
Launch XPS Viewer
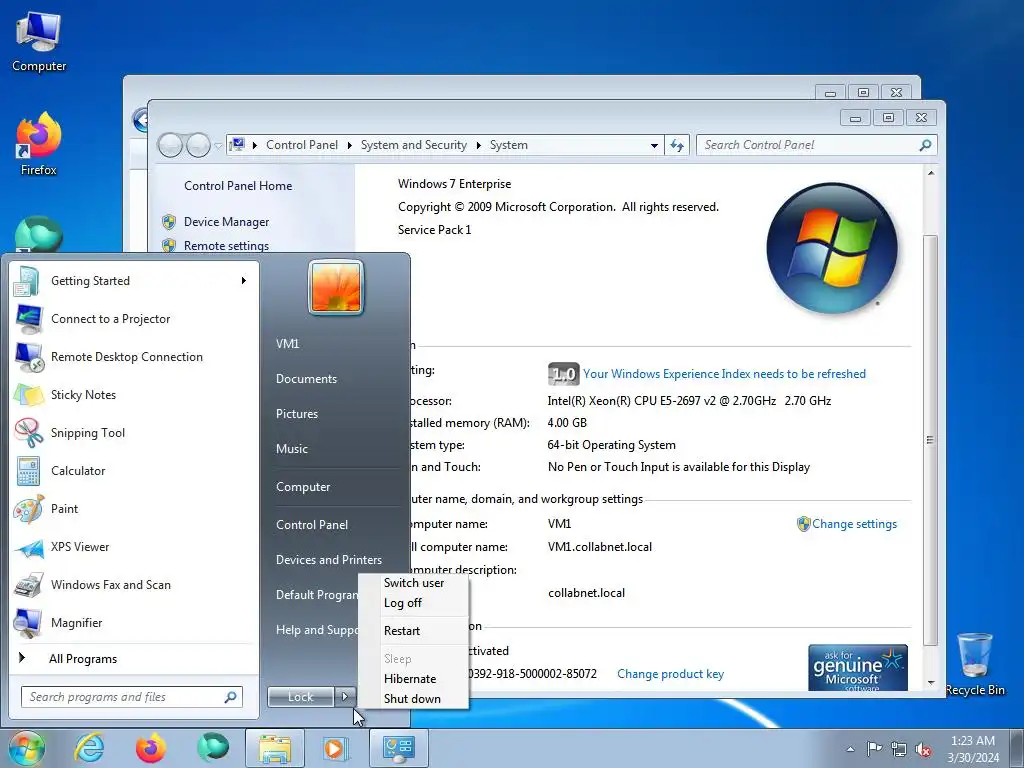pos(134,547)
